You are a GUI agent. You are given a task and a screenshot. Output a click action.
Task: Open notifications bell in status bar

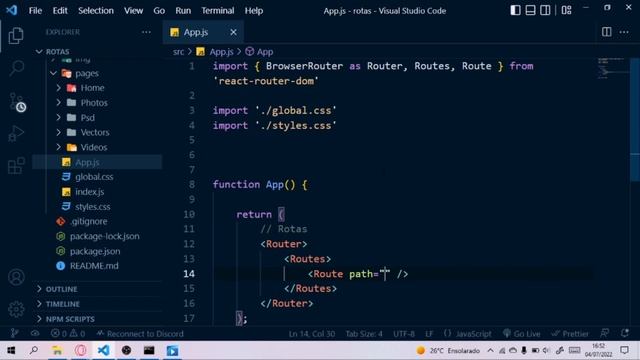point(624,333)
